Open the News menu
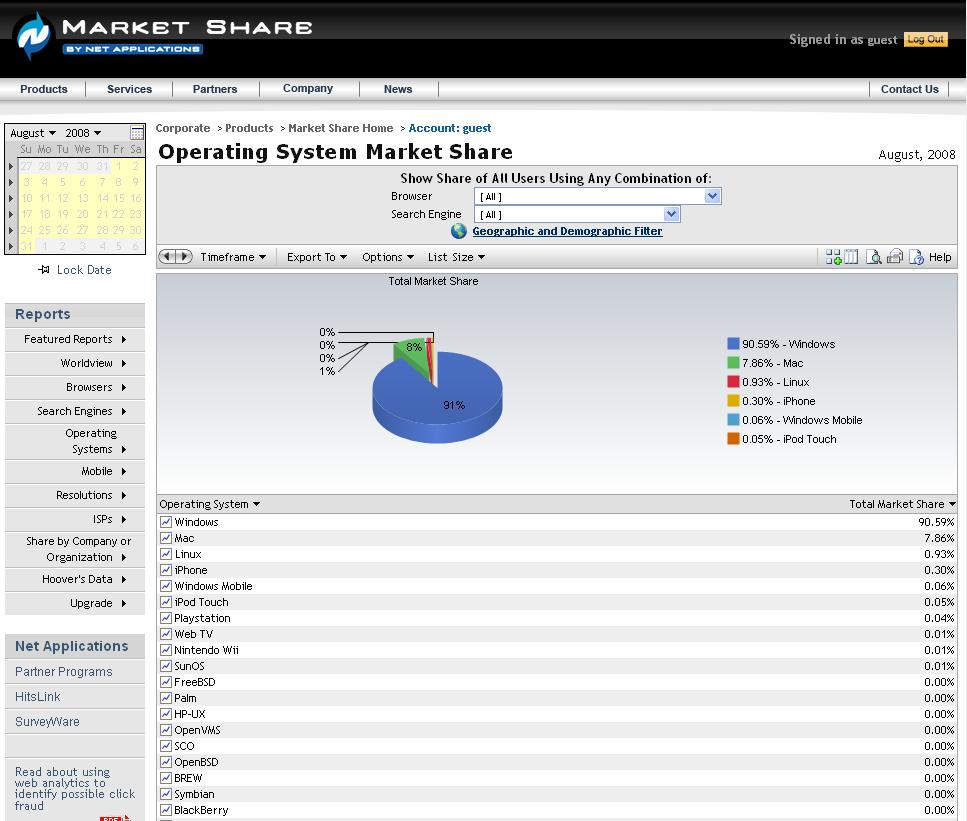 click(398, 89)
